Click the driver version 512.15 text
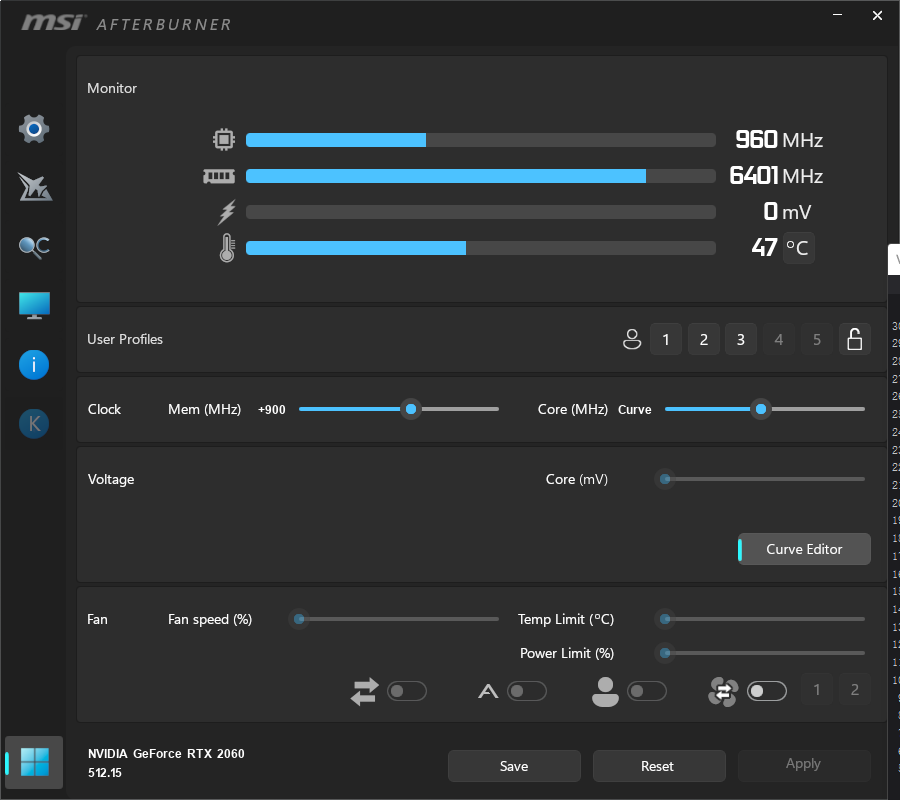Screen dimensions: 900x800 pos(104,772)
